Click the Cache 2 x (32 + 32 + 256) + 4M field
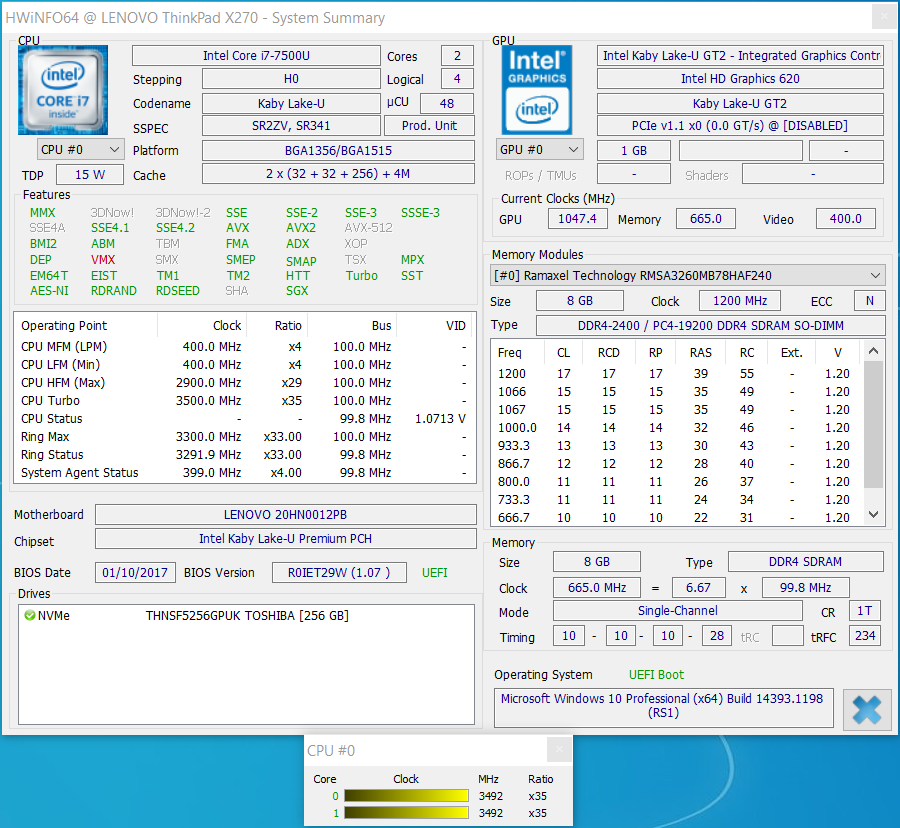This screenshot has width=900, height=828. coord(338,174)
